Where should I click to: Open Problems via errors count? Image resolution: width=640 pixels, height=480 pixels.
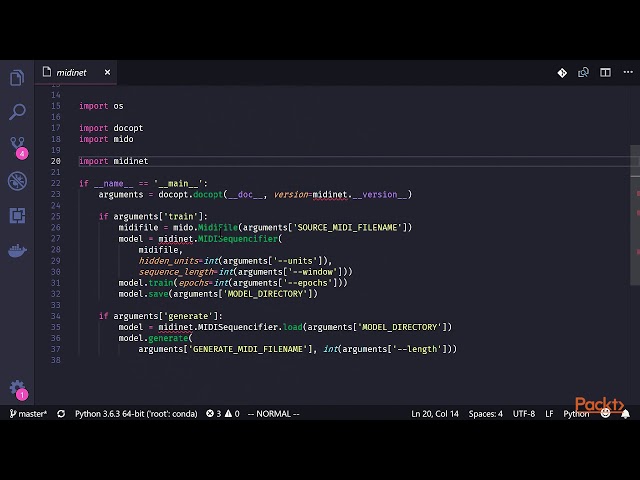tap(213, 414)
